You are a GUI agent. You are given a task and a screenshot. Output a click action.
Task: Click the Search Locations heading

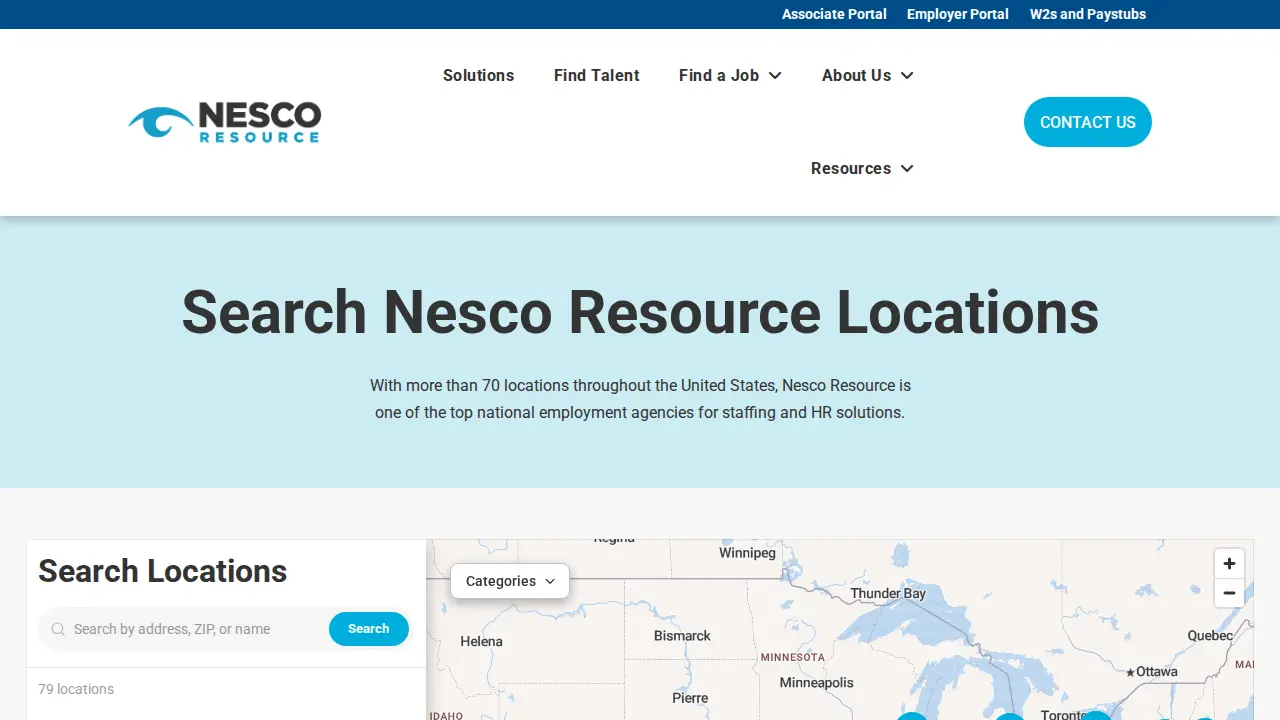point(163,571)
